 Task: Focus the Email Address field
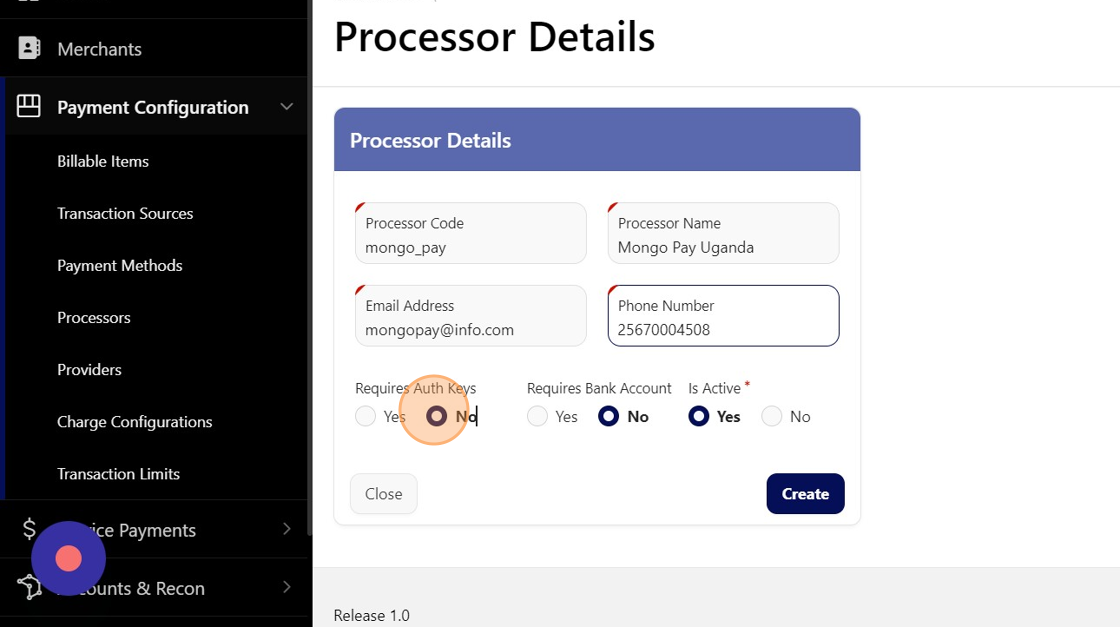pos(470,329)
